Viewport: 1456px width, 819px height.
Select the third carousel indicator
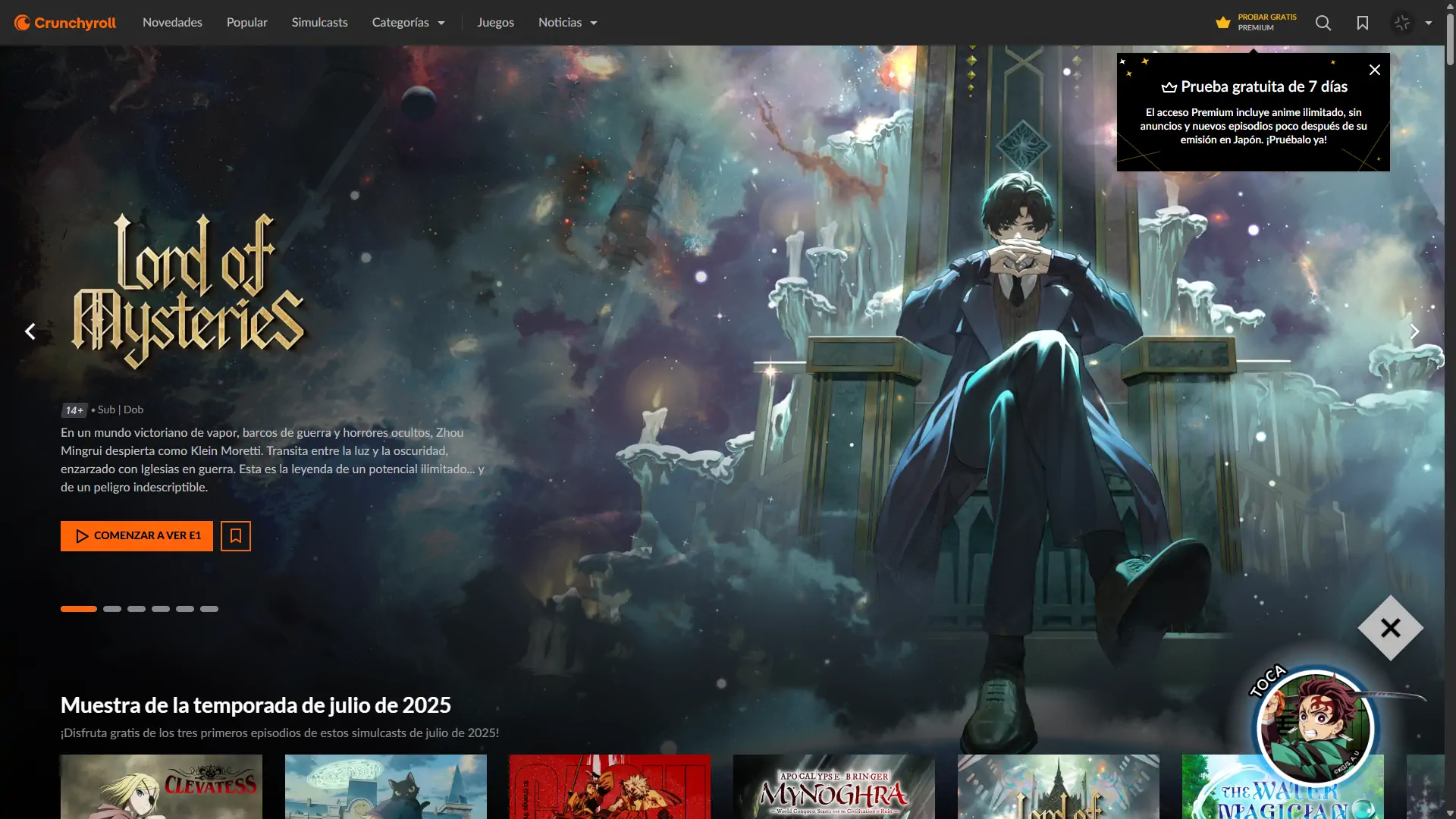pos(136,609)
